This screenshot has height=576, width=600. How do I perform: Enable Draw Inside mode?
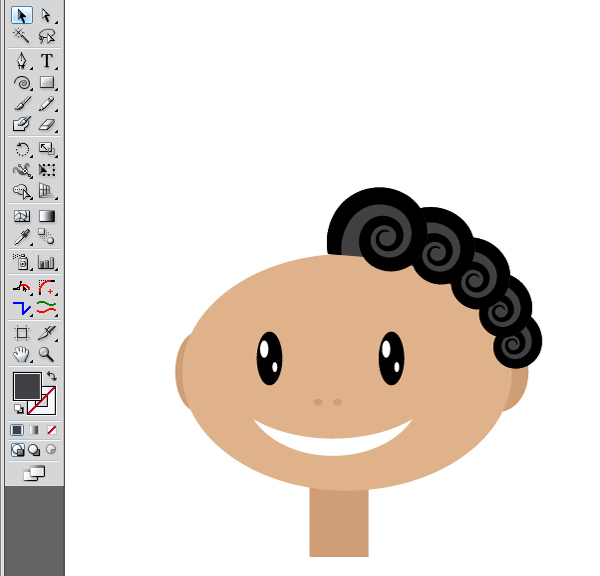pos(51,449)
